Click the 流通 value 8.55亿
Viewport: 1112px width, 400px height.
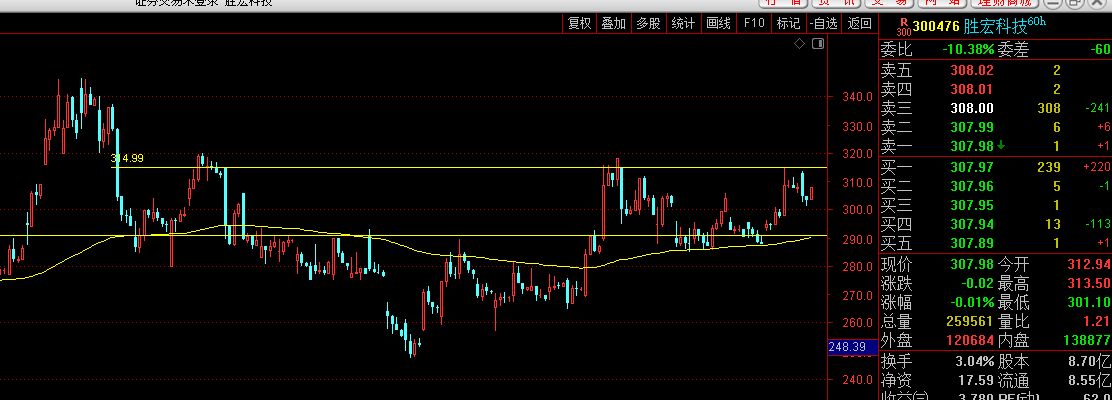pyautogui.click(x=1089, y=381)
